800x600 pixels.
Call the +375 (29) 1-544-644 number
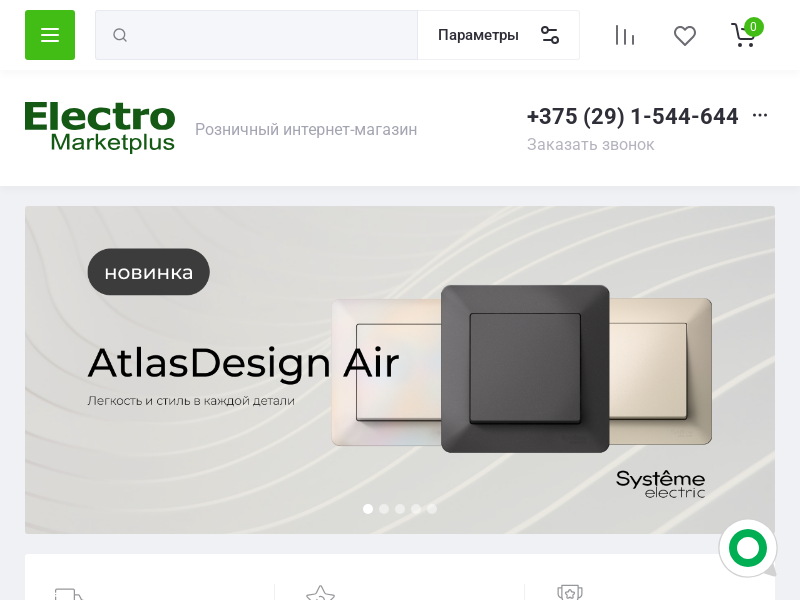[633, 116]
